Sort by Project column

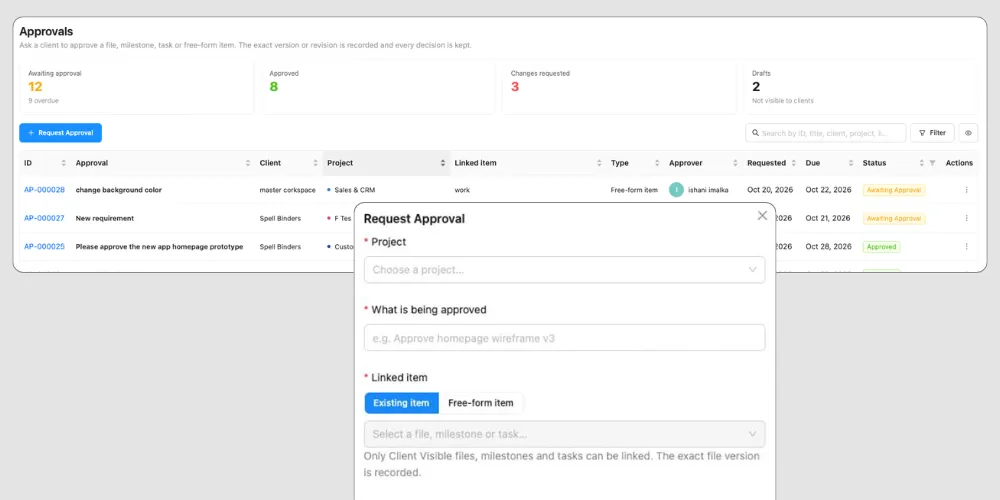pos(443,163)
